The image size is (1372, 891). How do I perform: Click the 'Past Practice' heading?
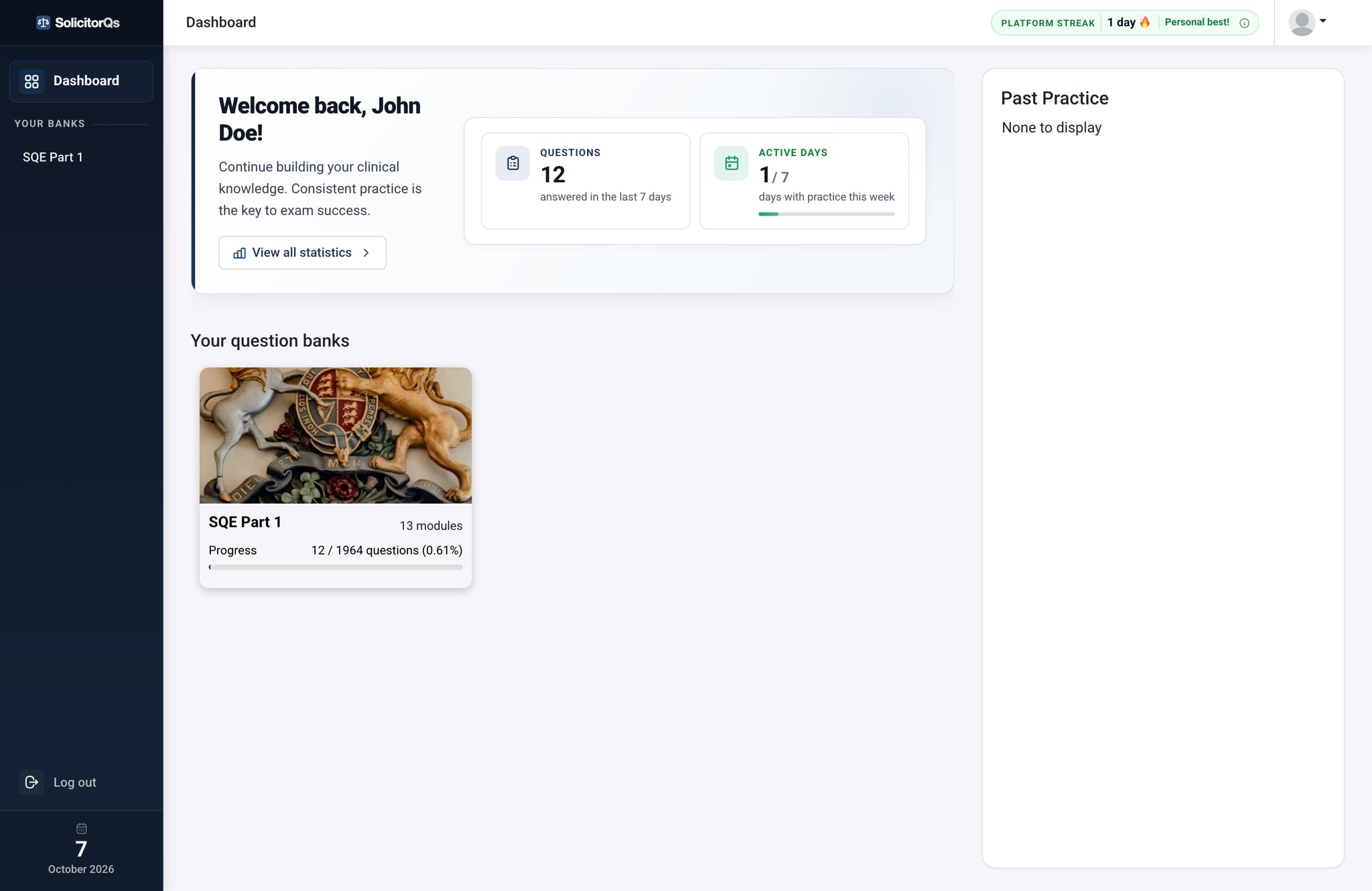tap(1054, 98)
